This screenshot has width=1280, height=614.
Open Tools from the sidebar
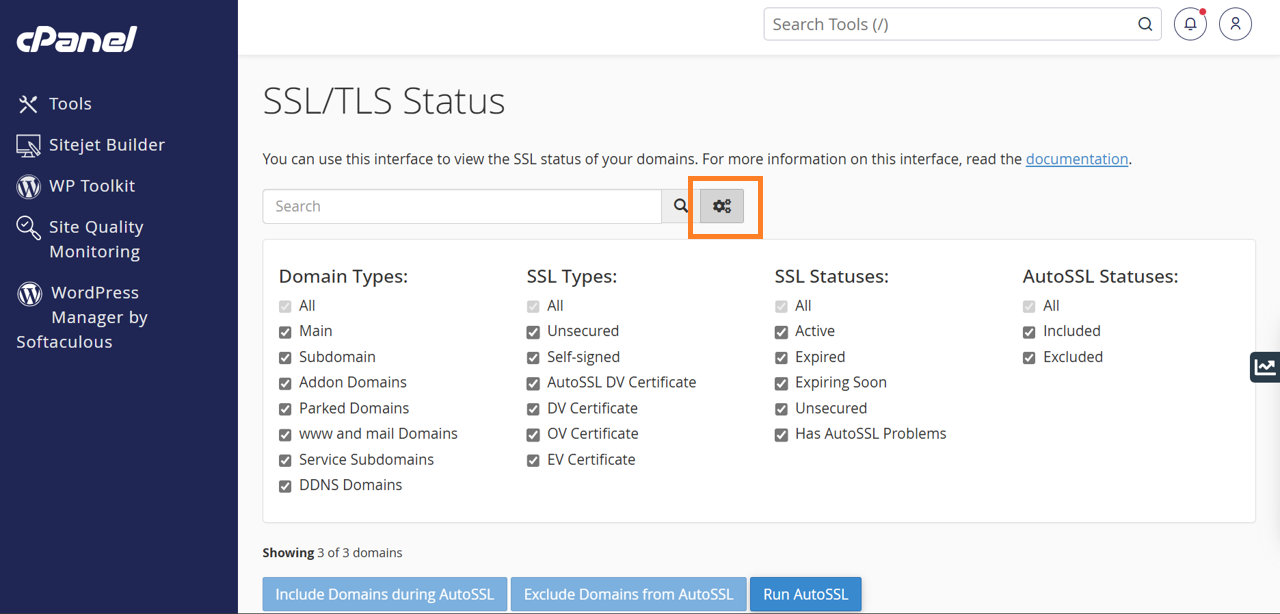(x=69, y=104)
